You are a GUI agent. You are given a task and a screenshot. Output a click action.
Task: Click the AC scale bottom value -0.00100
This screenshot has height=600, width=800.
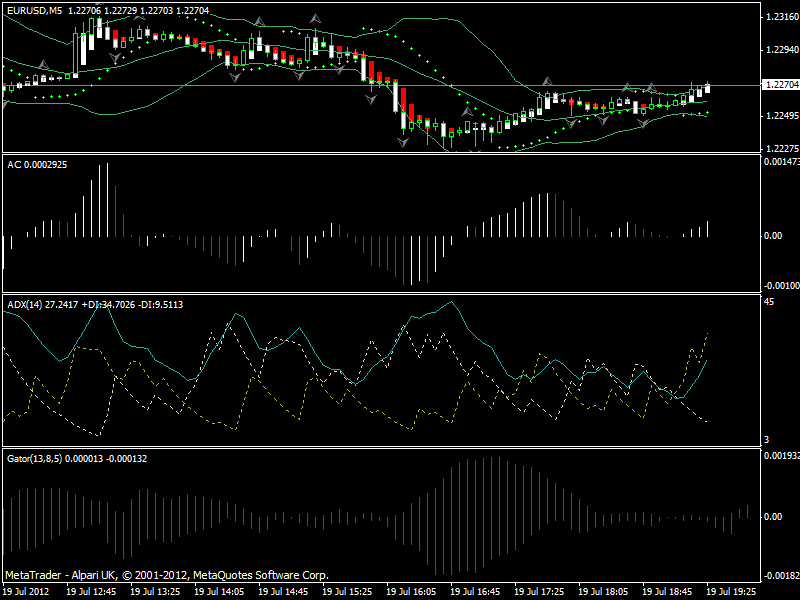tap(781, 285)
